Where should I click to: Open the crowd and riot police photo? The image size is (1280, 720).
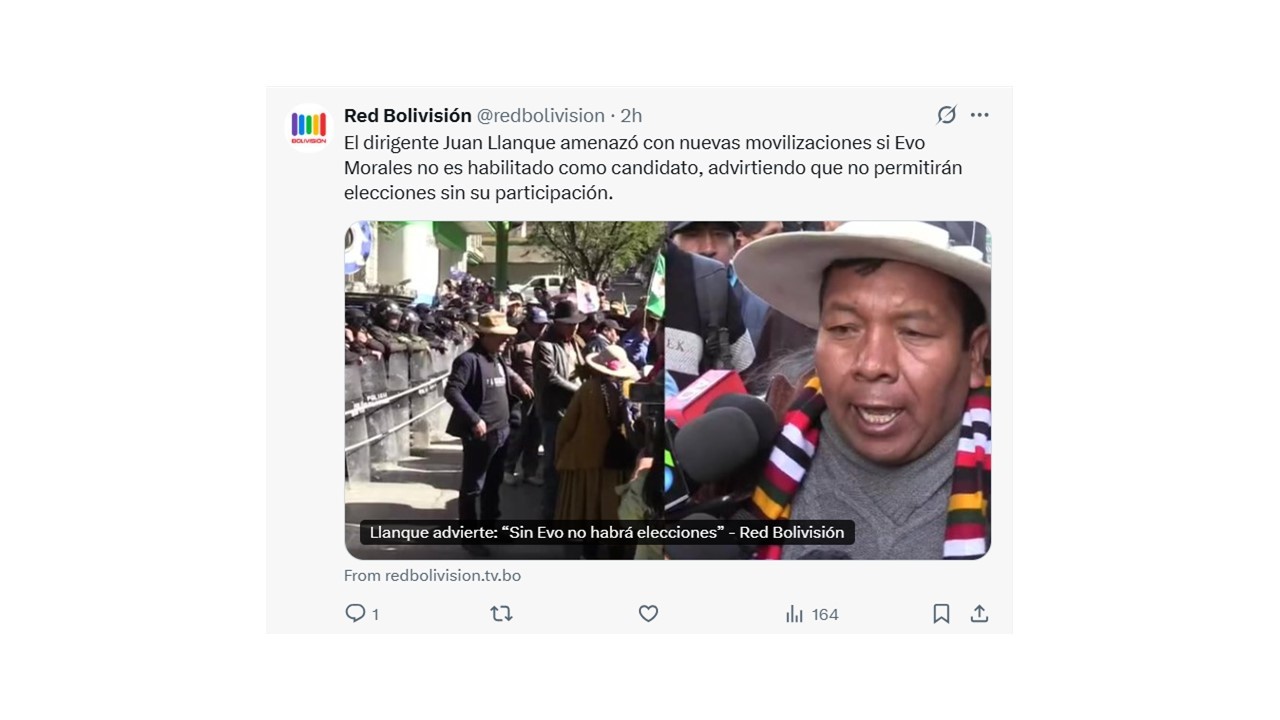(x=505, y=390)
